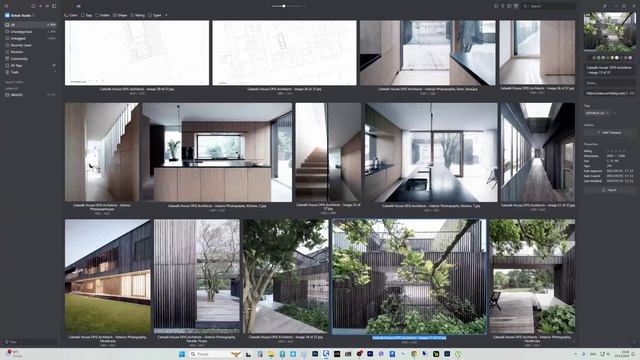This screenshot has height=360, width=640.
Task: Open Recently Used in the sidebar
Action: [30, 45]
